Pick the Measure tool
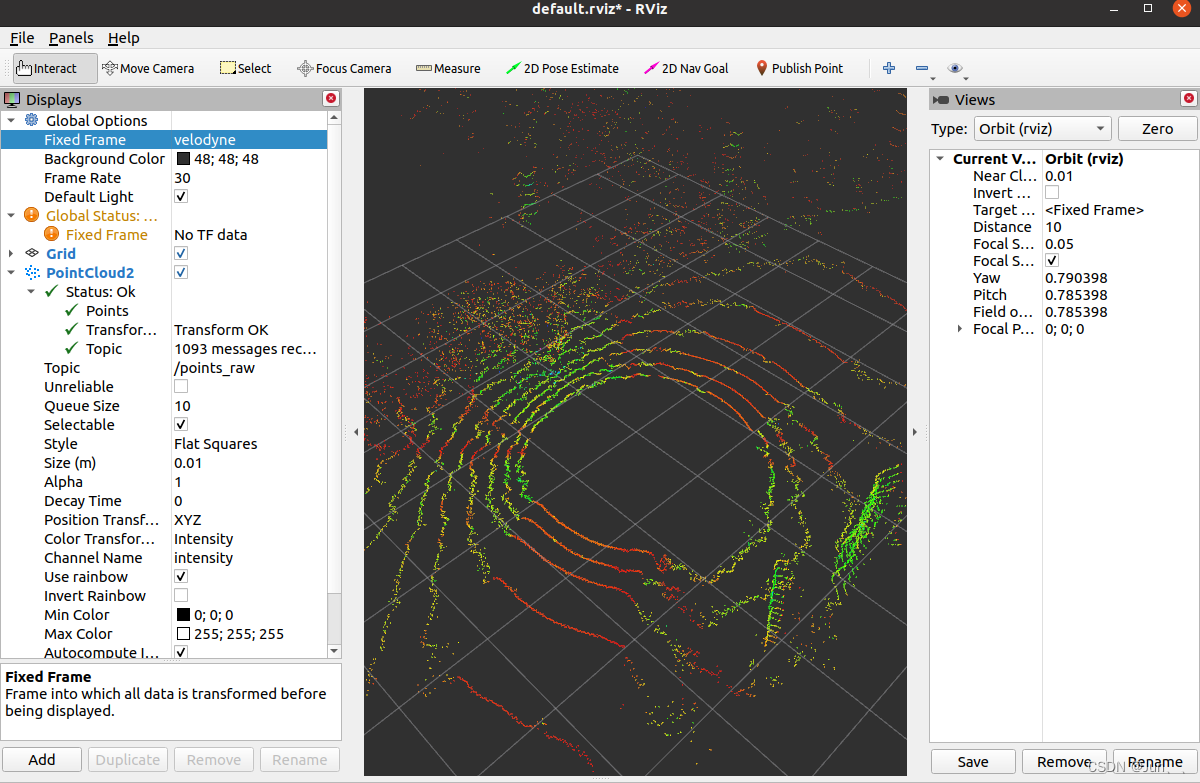Viewport: 1200px width, 783px height. 448,68
